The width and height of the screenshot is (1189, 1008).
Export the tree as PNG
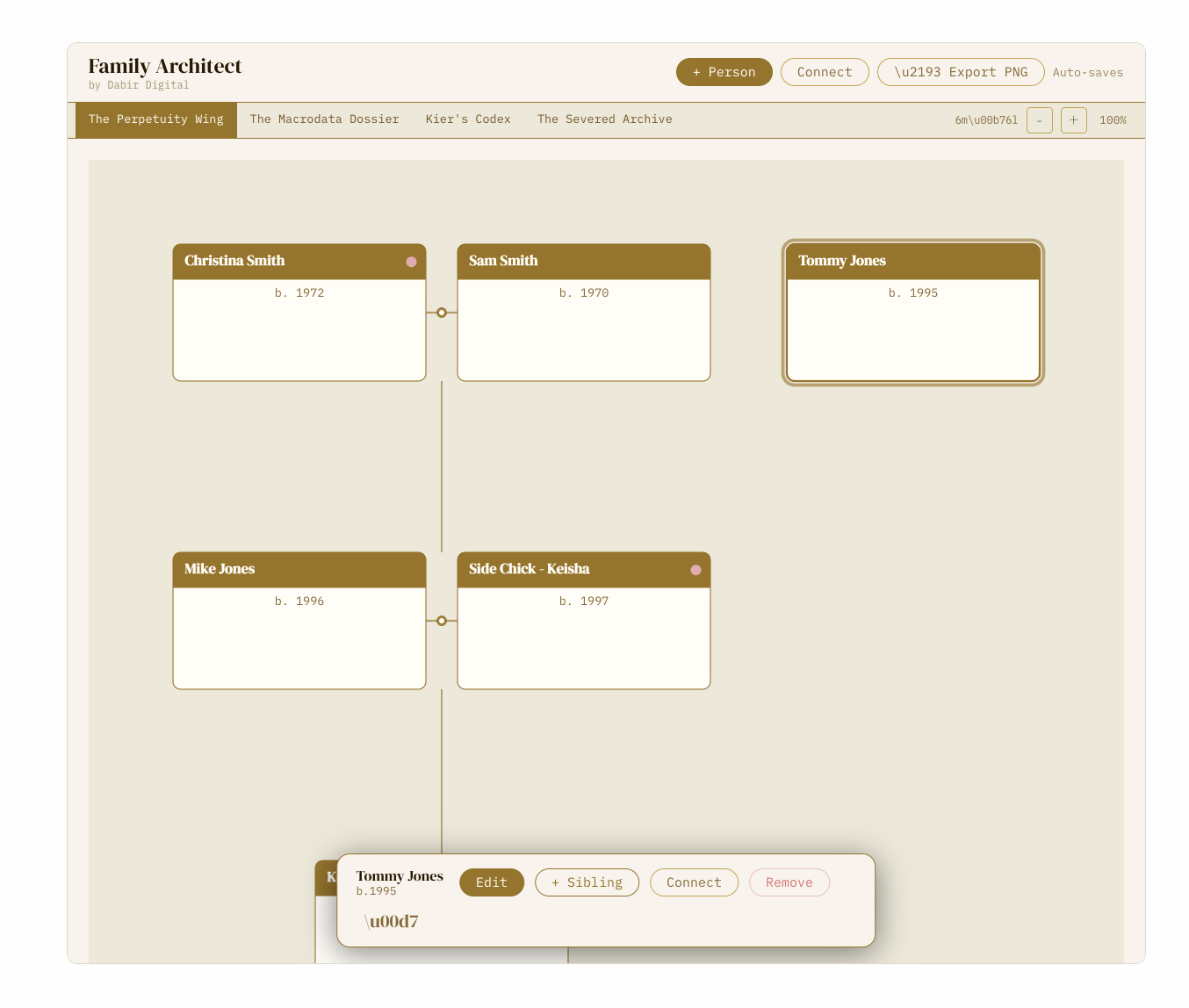961,72
